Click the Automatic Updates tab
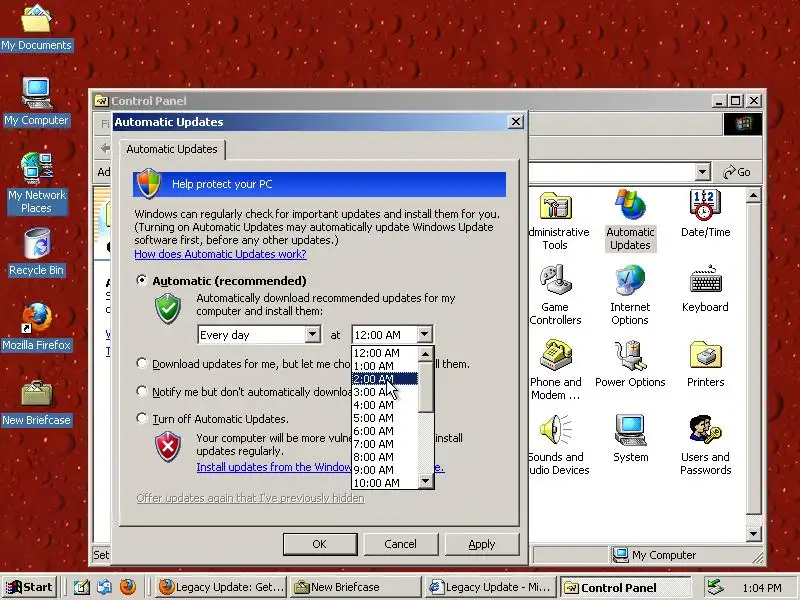The height and width of the screenshot is (600, 800). [172, 149]
